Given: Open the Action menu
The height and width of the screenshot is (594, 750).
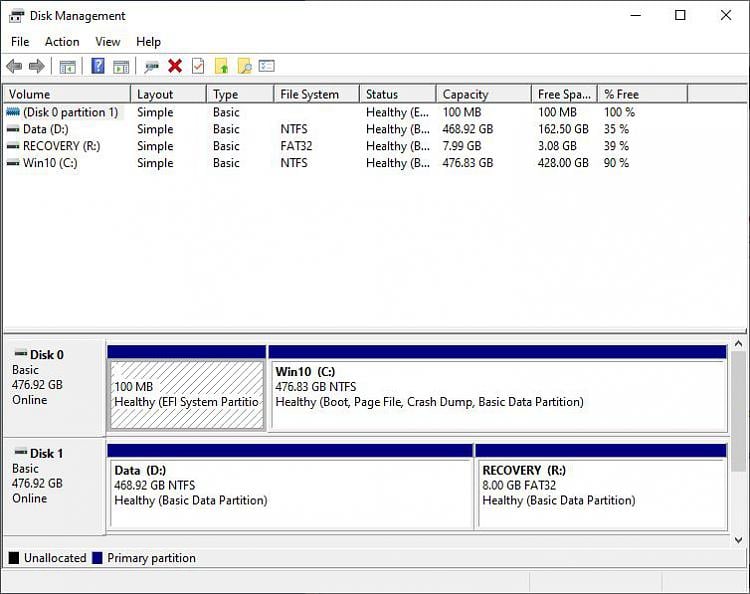Looking at the screenshot, I should coord(62,42).
